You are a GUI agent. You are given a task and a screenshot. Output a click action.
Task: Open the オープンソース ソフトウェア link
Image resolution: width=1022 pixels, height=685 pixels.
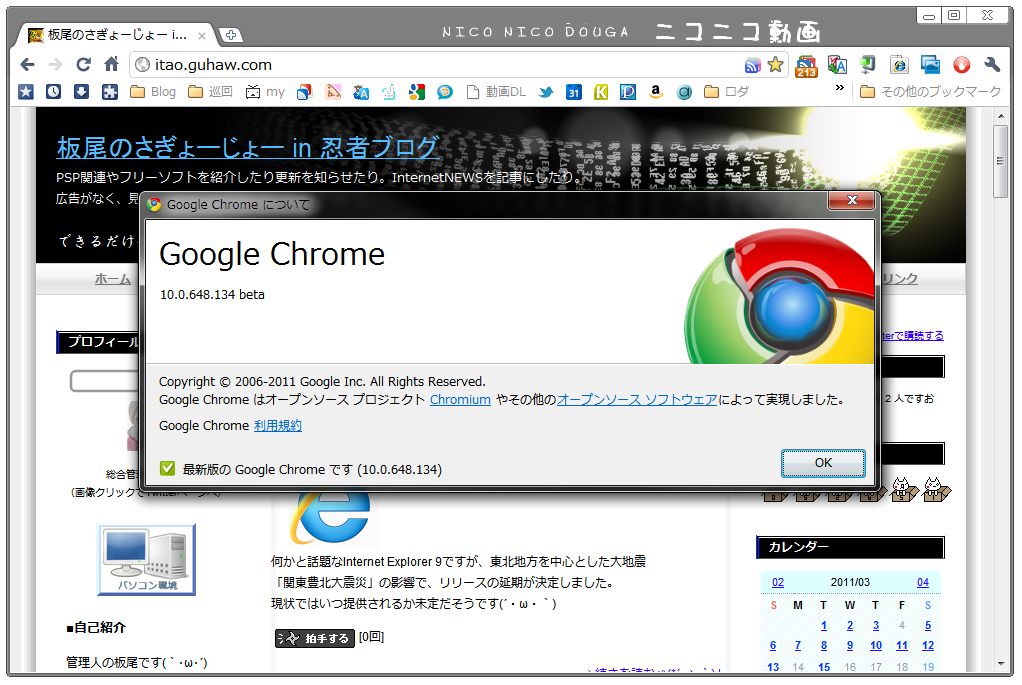point(637,400)
